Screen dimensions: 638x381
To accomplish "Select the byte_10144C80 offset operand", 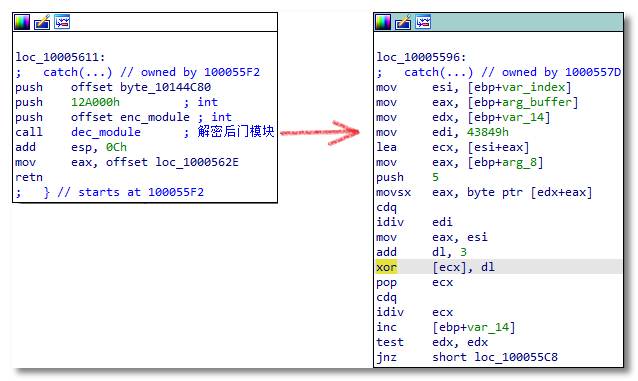I will (165, 87).
